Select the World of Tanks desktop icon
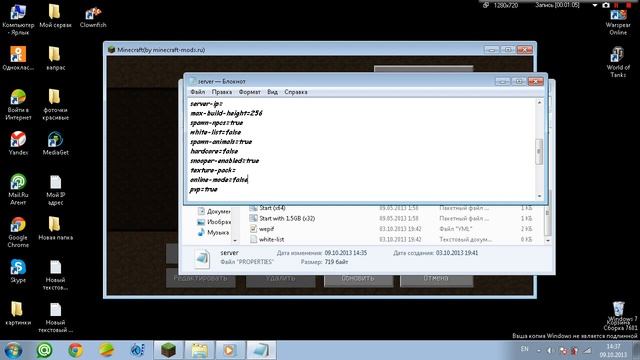The height and width of the screenshot is (360, 640). point(618,61)
